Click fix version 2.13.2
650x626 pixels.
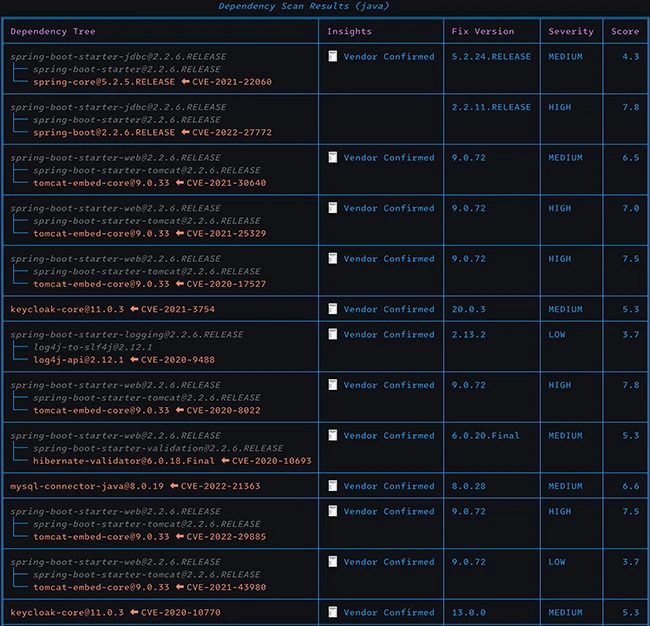point(468,335)
